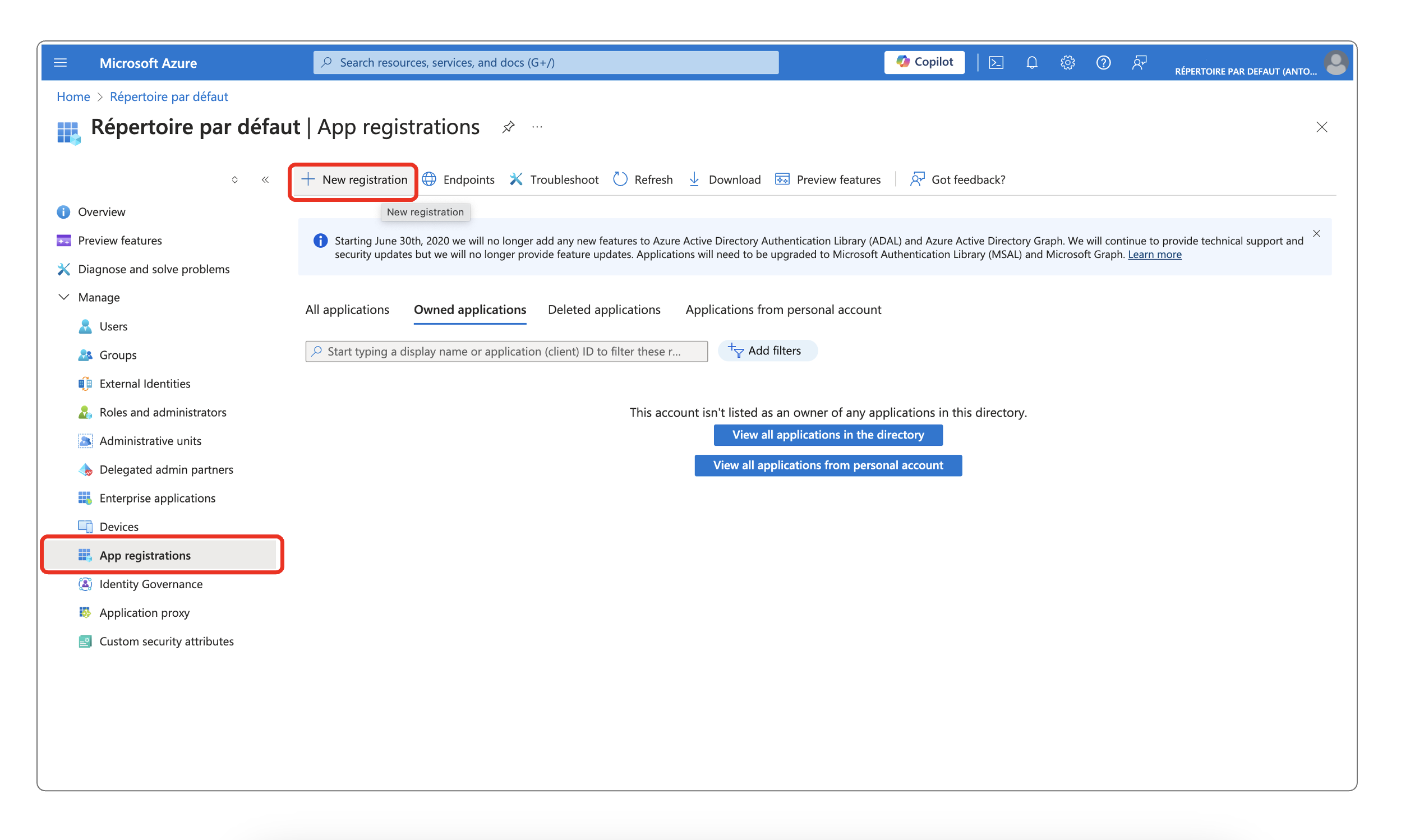Click View all applications from personal account
The height and width of the screenshot is (840, 1401).
[828, 464]
